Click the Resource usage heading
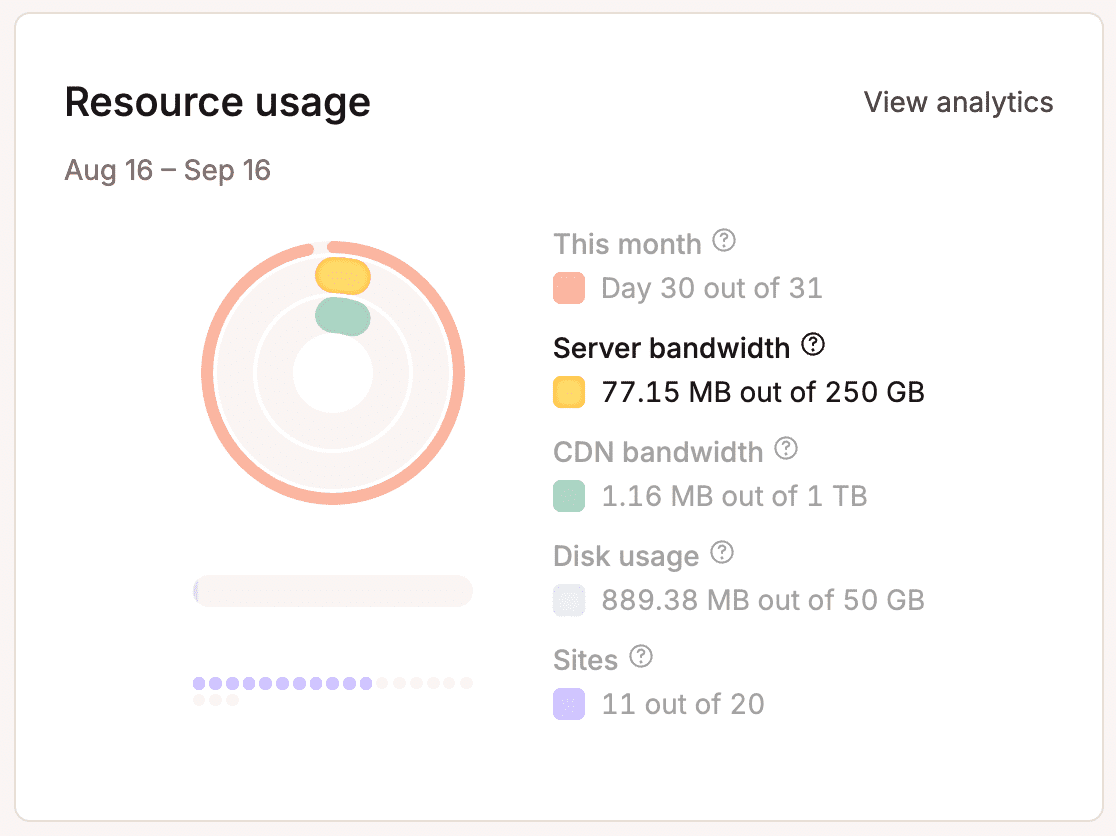This screenshot has height=836, width=1116. click(x=217, y=102)
